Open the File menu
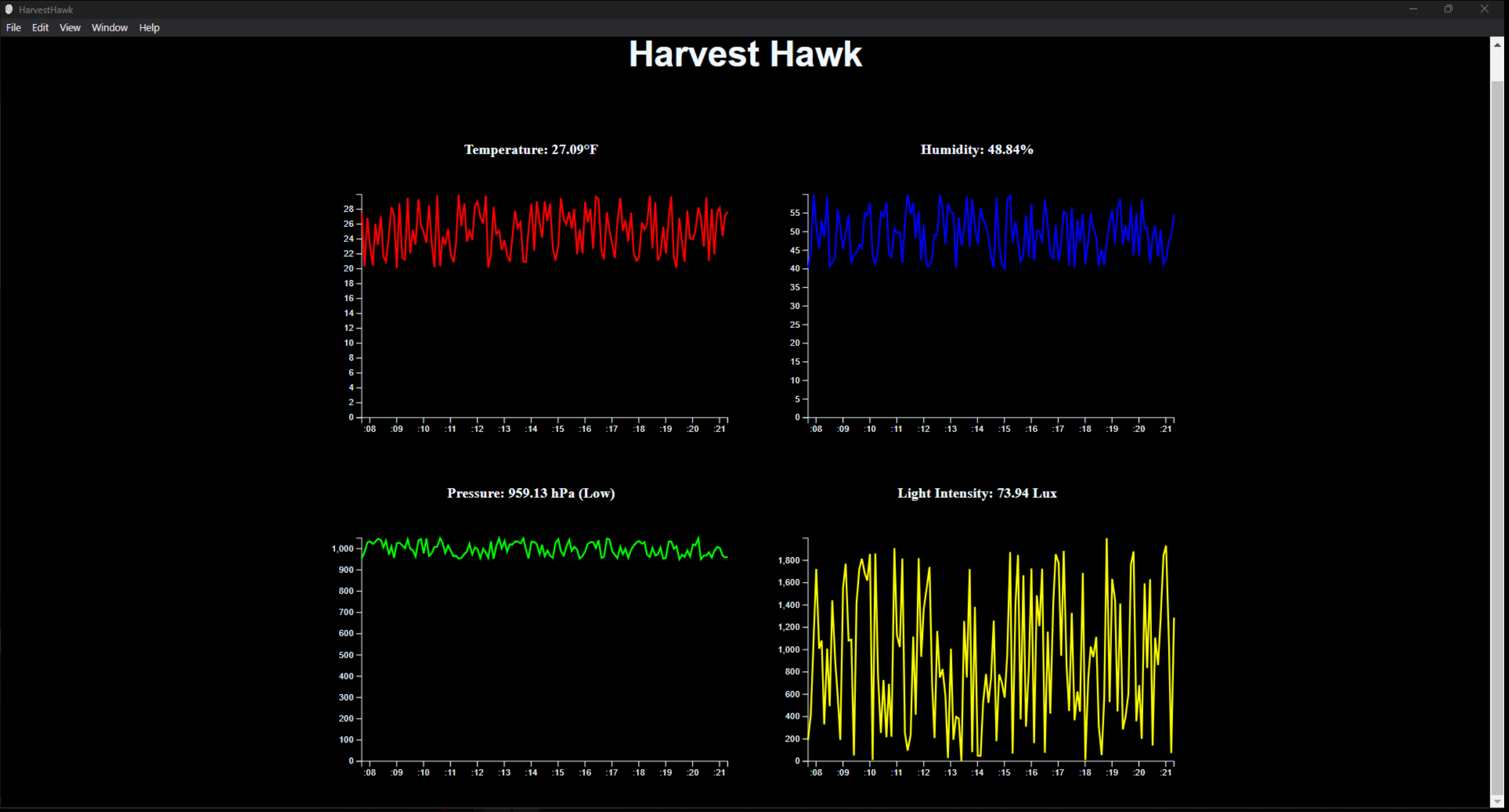This screenshot has height=812, width=1509. [x=13, y=27]
